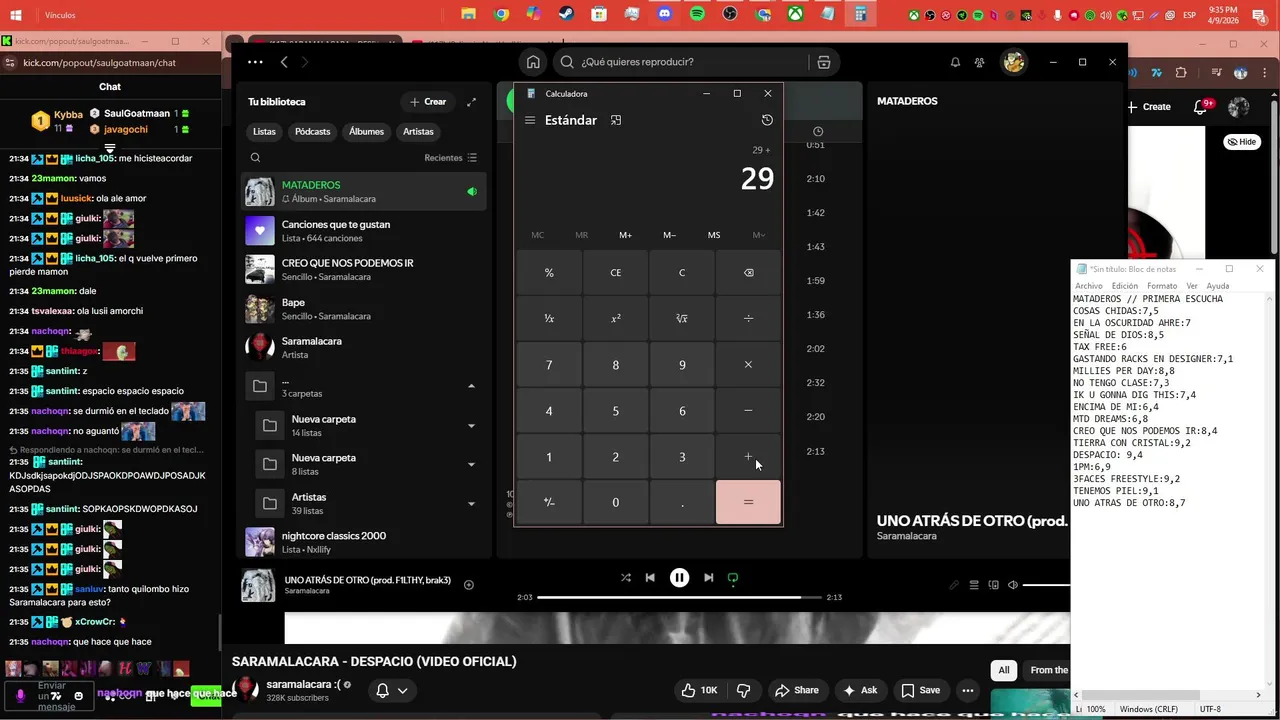Open calculator M memory list dropdown

(759, 235)
